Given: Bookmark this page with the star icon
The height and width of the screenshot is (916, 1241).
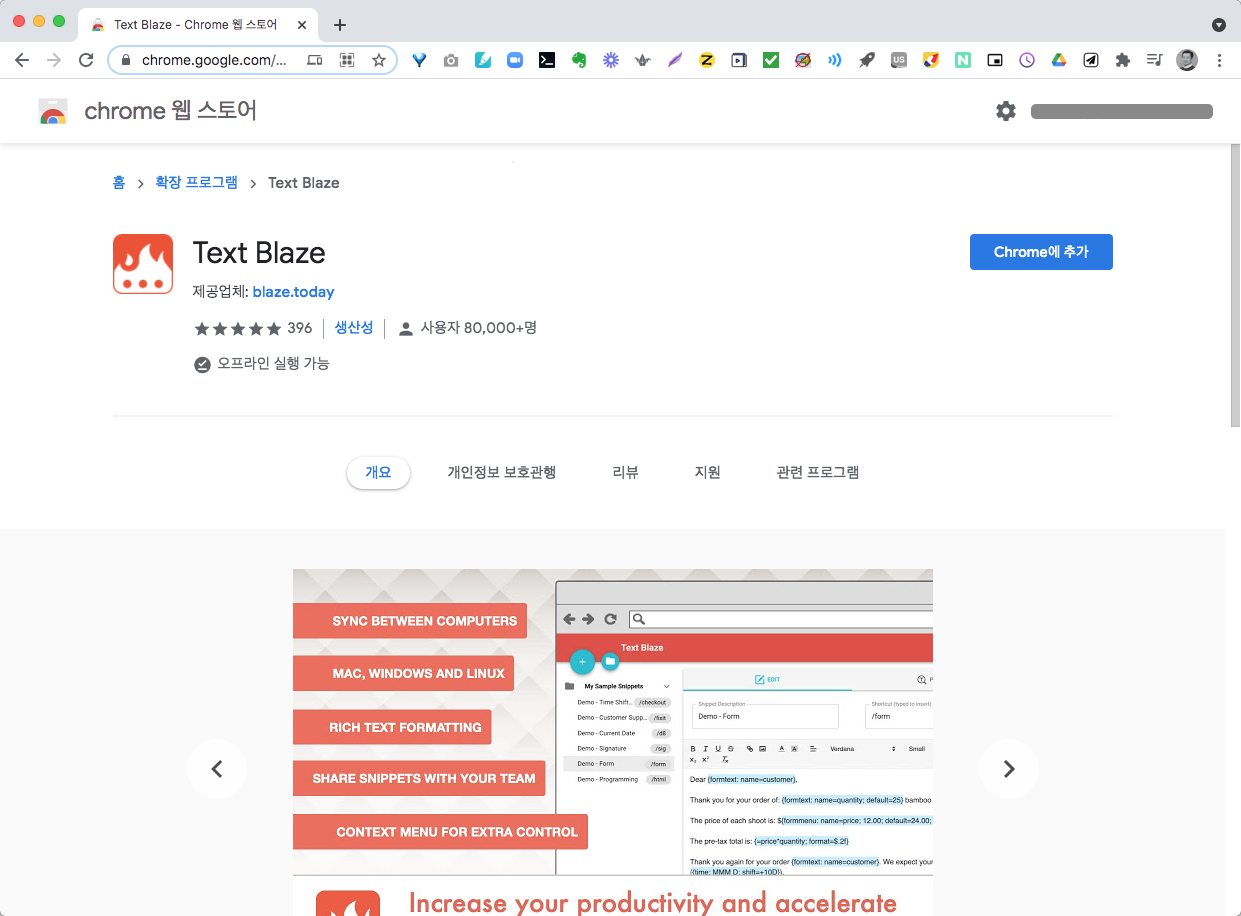Looking at the screenshot, I should point(379,60).
